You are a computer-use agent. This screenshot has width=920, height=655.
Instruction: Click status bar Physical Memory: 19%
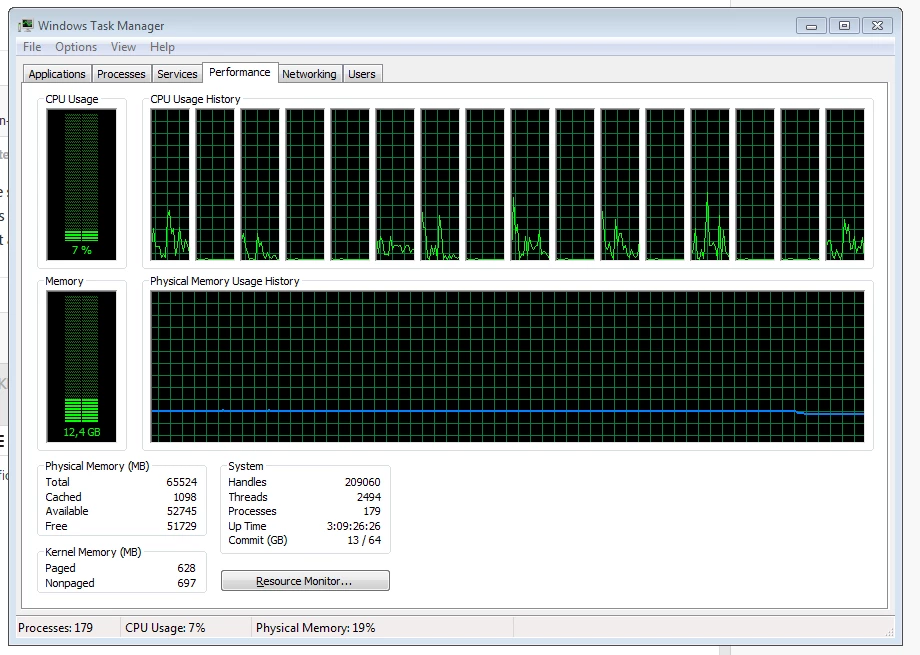(316, 628)
